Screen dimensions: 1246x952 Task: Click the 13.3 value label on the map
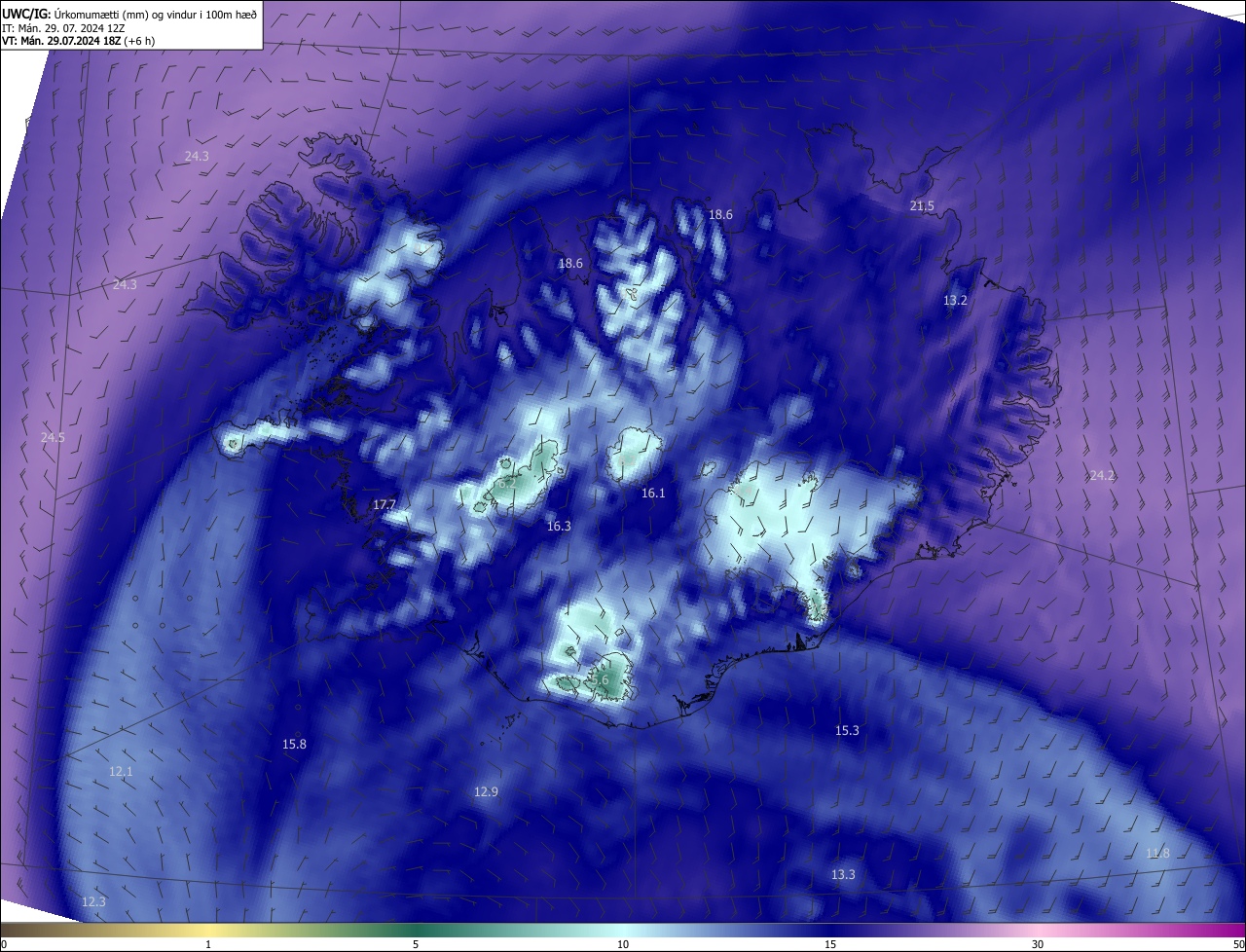point(843,874)
